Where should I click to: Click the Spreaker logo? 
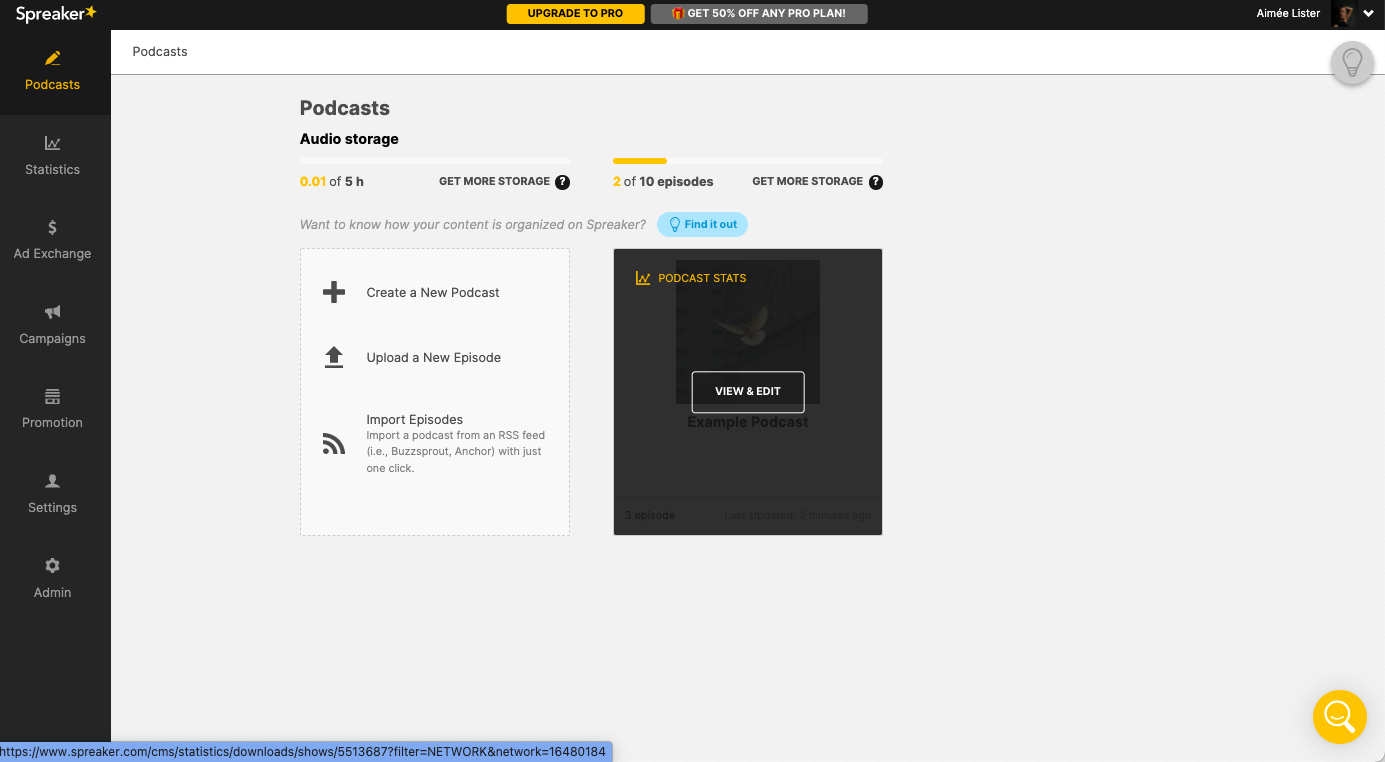(55, 13)
